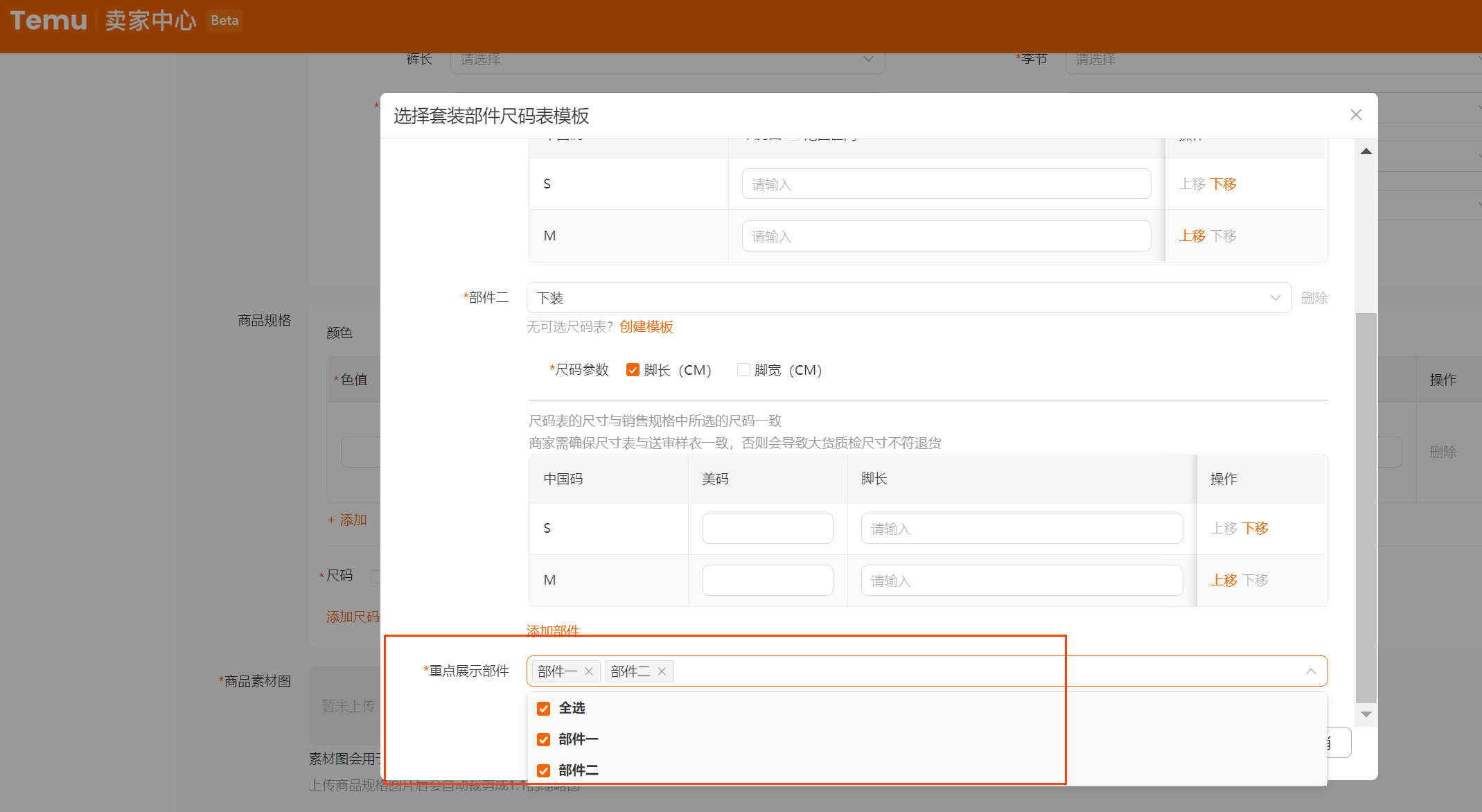The width and height of the screenshot is (1482, 812).
Task: Close the 选择套装部件尺码表模板 dialog
Action: 1355,114
